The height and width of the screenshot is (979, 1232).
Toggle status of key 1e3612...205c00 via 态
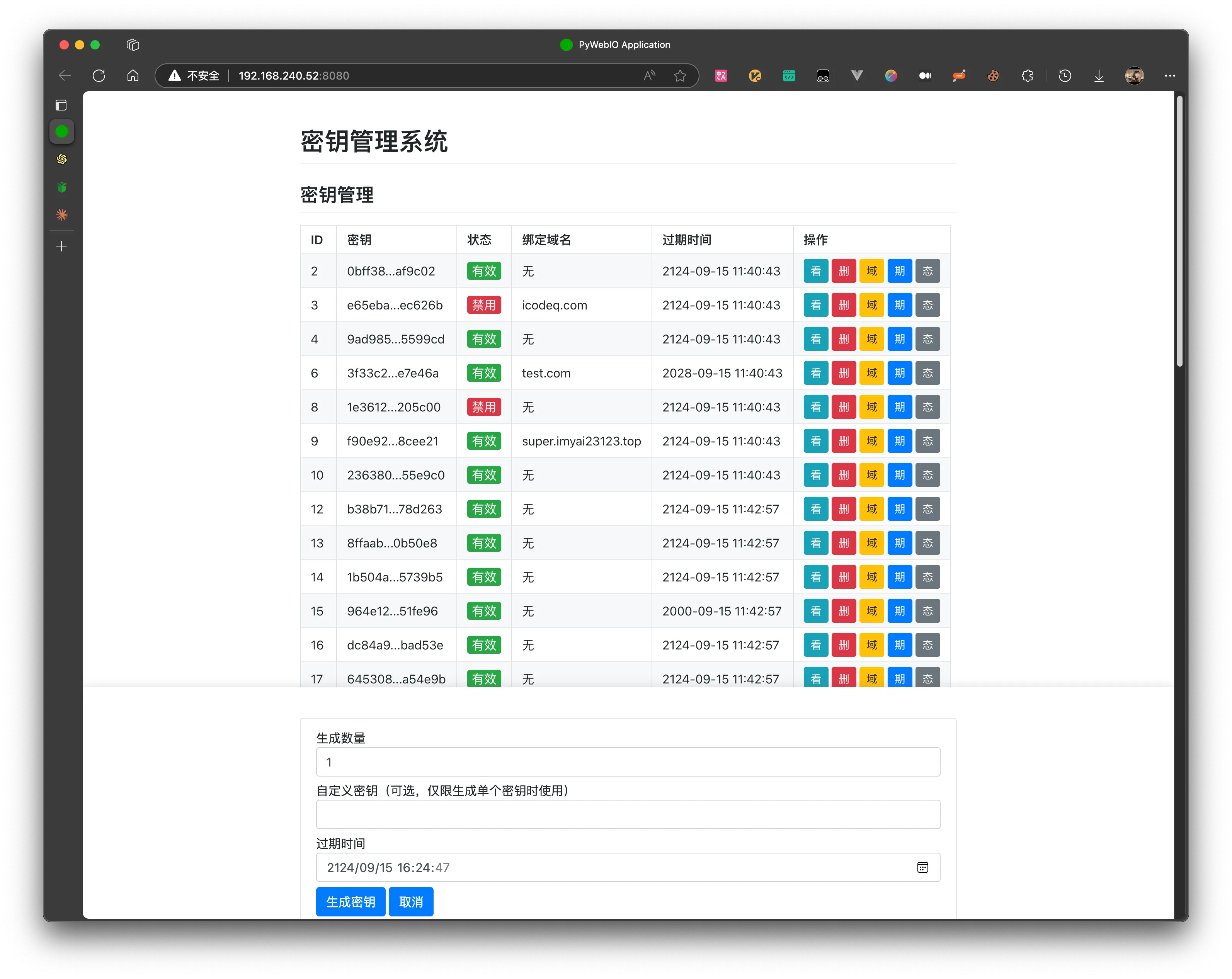927,407
